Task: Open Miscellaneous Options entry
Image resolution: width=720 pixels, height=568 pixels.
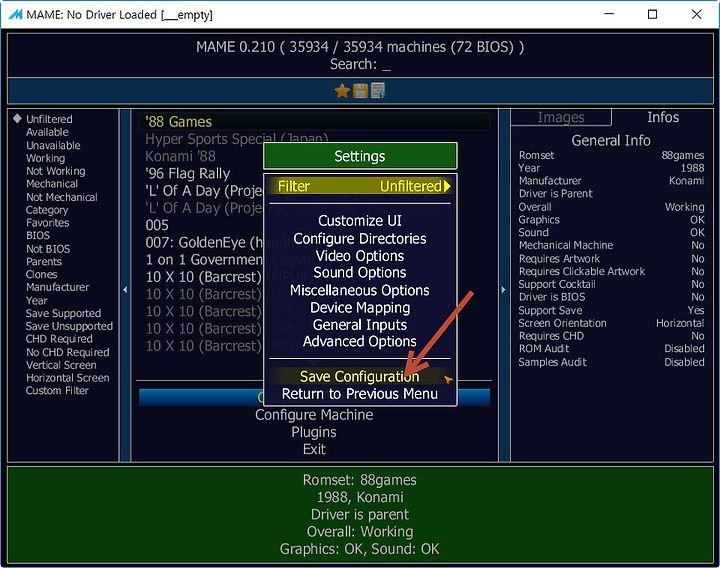Action: pos(360,290)
